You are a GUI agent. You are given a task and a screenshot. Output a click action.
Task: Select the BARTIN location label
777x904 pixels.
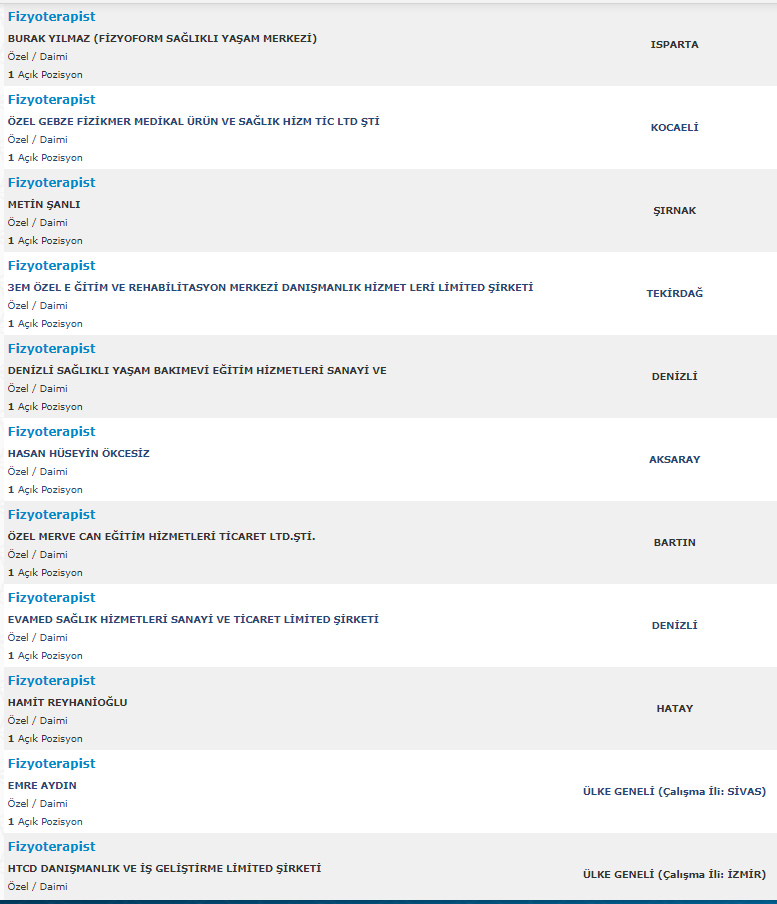coord(674,543)
